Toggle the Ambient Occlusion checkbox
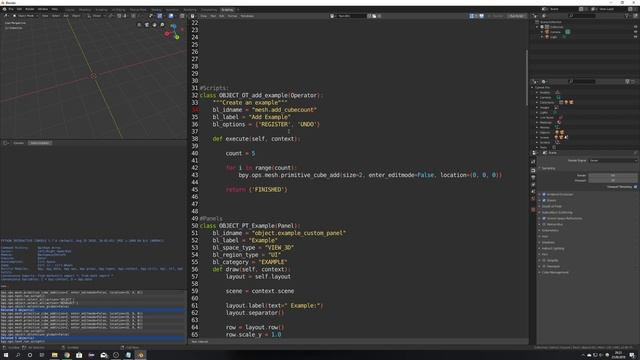The image size is (640, 360). [544, 194]
